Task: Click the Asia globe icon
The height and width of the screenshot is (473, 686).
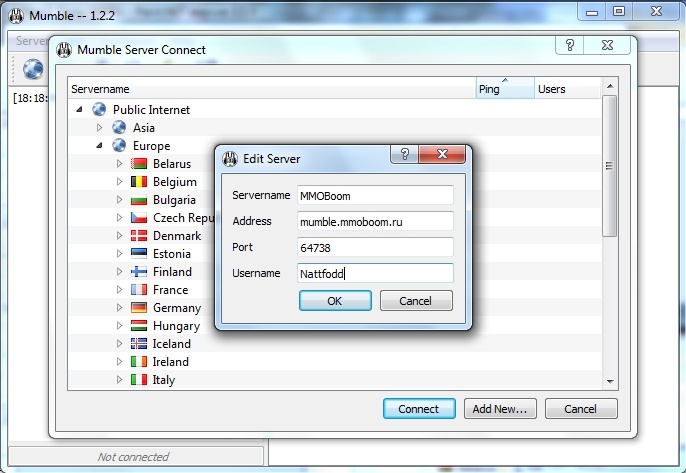Action: pyautogui.click(x=119, y=127)
